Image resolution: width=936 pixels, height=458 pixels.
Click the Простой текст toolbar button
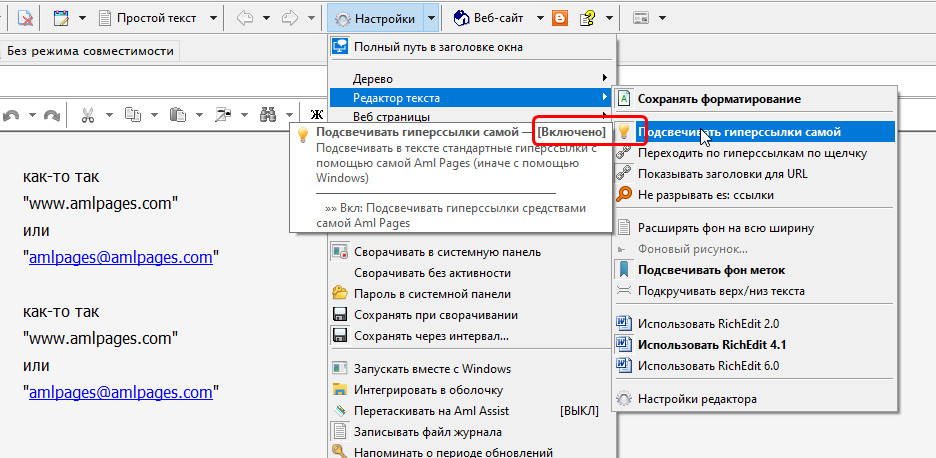(x=149, y=19)
